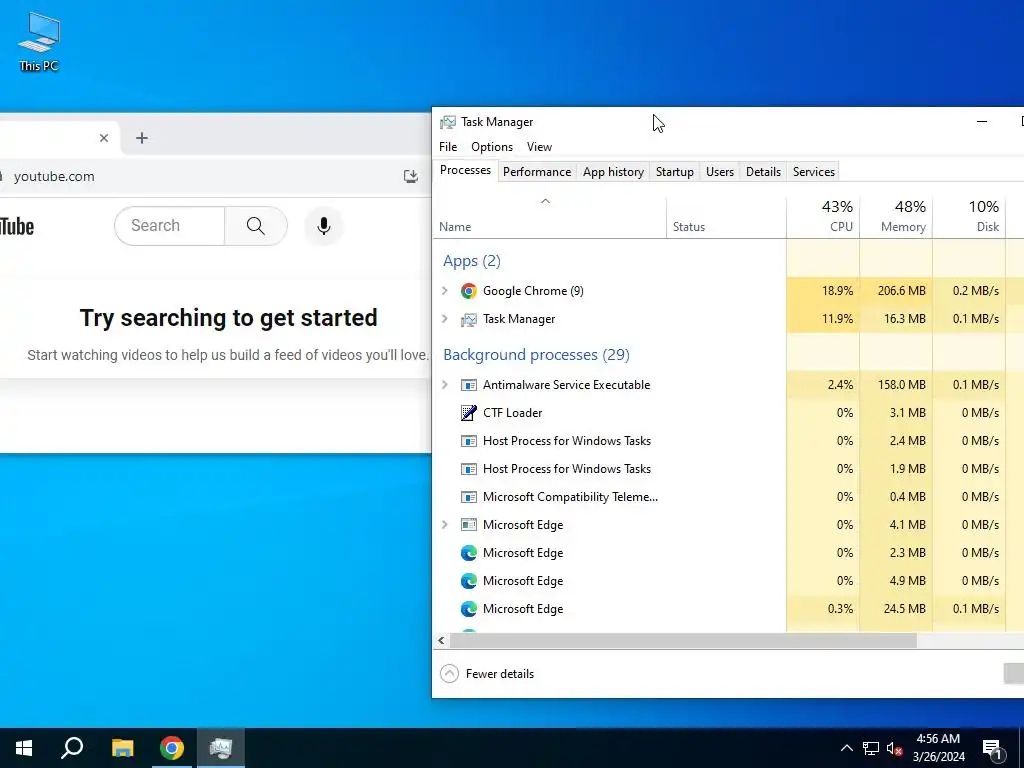Click the 24.5 MB memory value
Screen dimensions: 1024x768
pyautogui.click(x=904, y=609)
